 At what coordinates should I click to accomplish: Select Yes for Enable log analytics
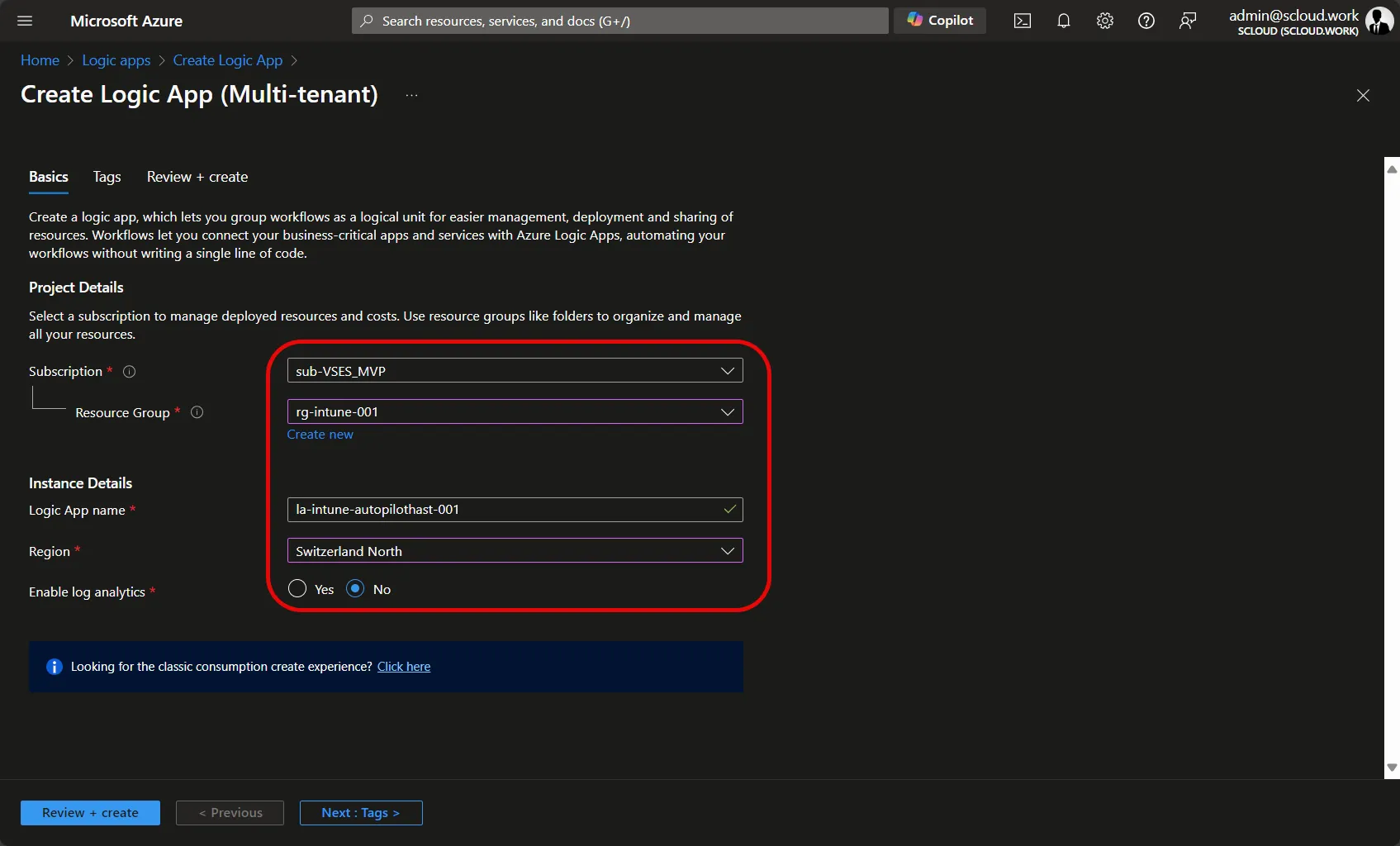click(297, 589)
